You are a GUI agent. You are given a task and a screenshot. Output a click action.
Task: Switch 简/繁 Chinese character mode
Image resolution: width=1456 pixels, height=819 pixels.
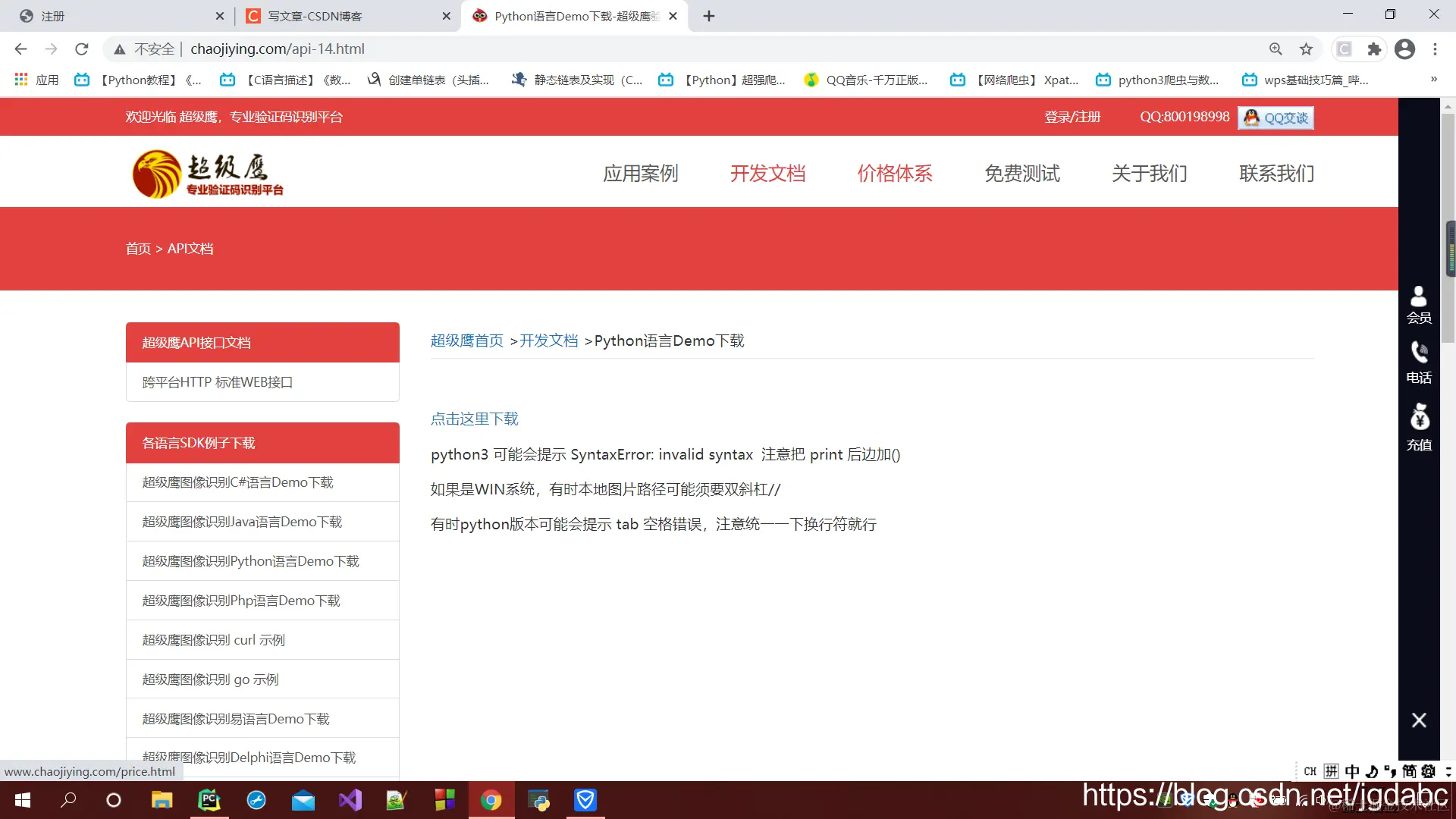[1409, 770]
